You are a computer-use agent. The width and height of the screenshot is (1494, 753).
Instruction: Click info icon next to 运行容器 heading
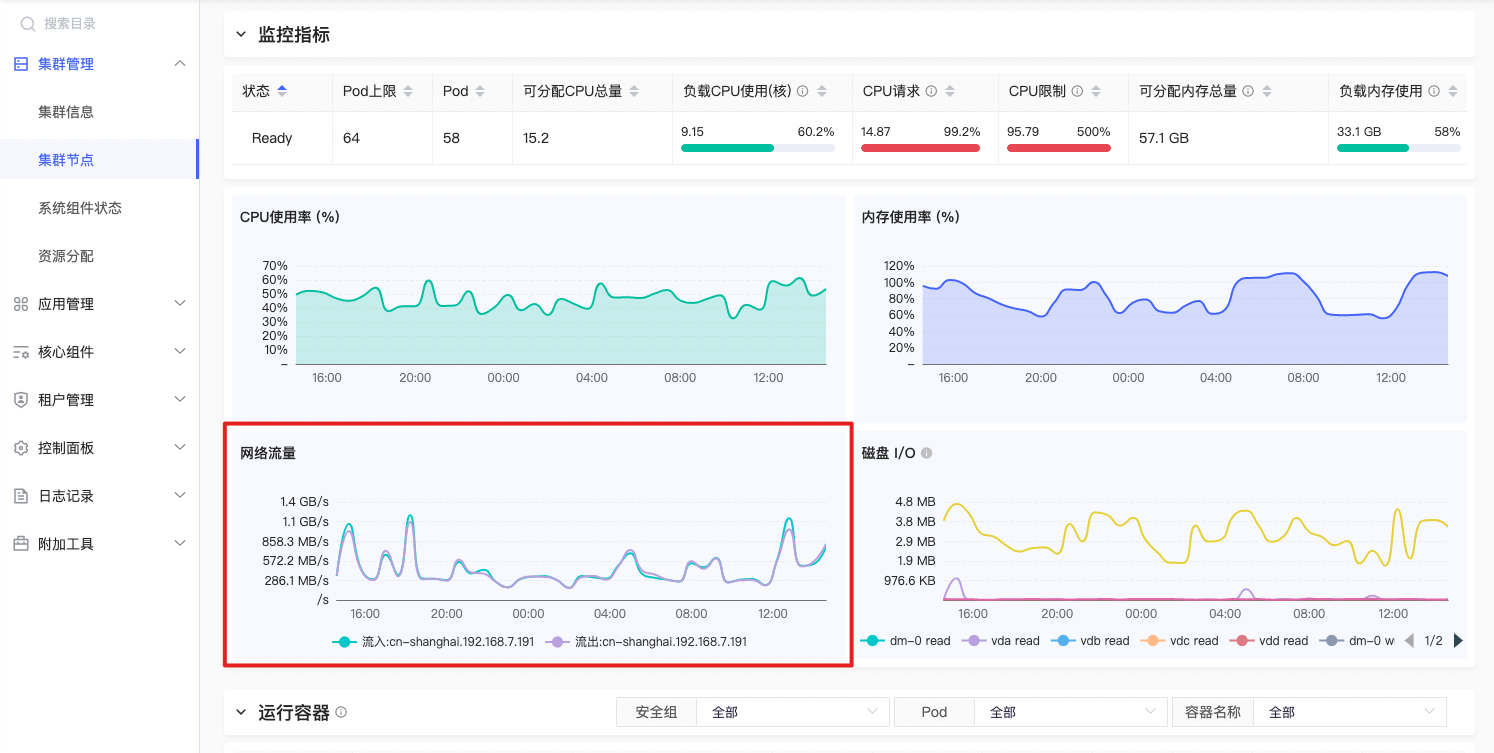click(341, 712)
